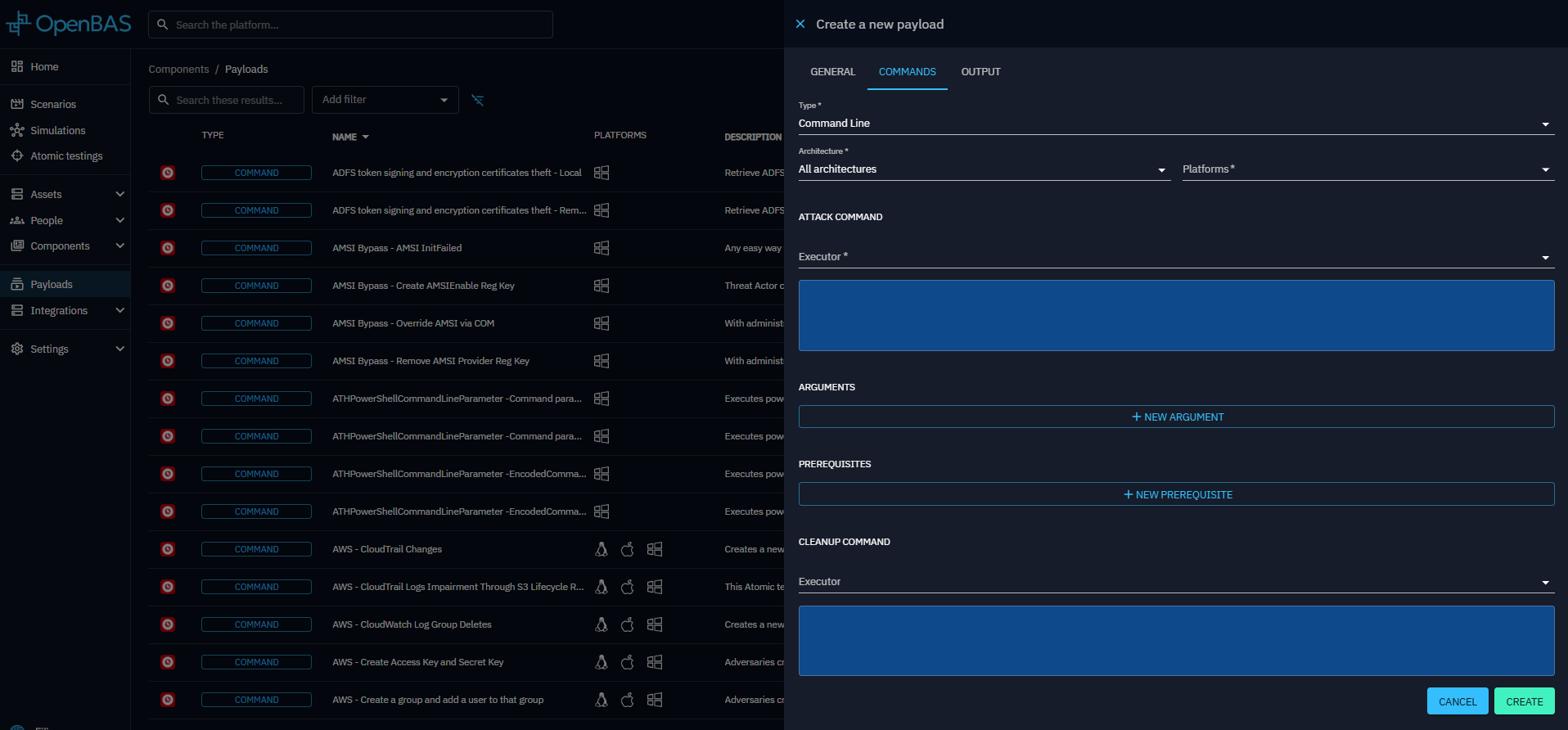Click Windows icon for AMSI Bypass - Override AMSI via COM
1568x730 pixels.
(602, 323)
